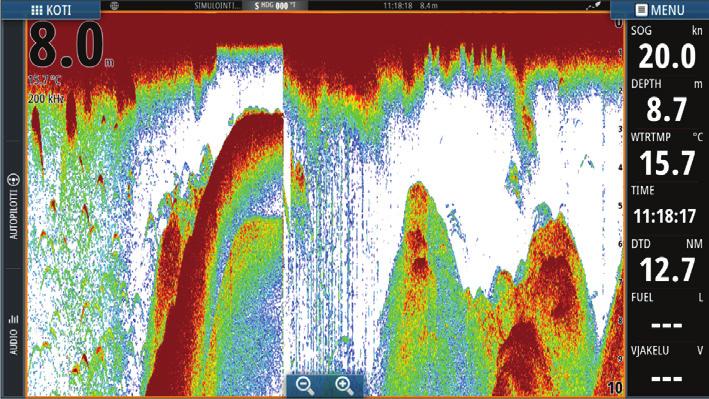The image size is (709, 399).
Task: Select the SOG speed data field
Action: 666,48
